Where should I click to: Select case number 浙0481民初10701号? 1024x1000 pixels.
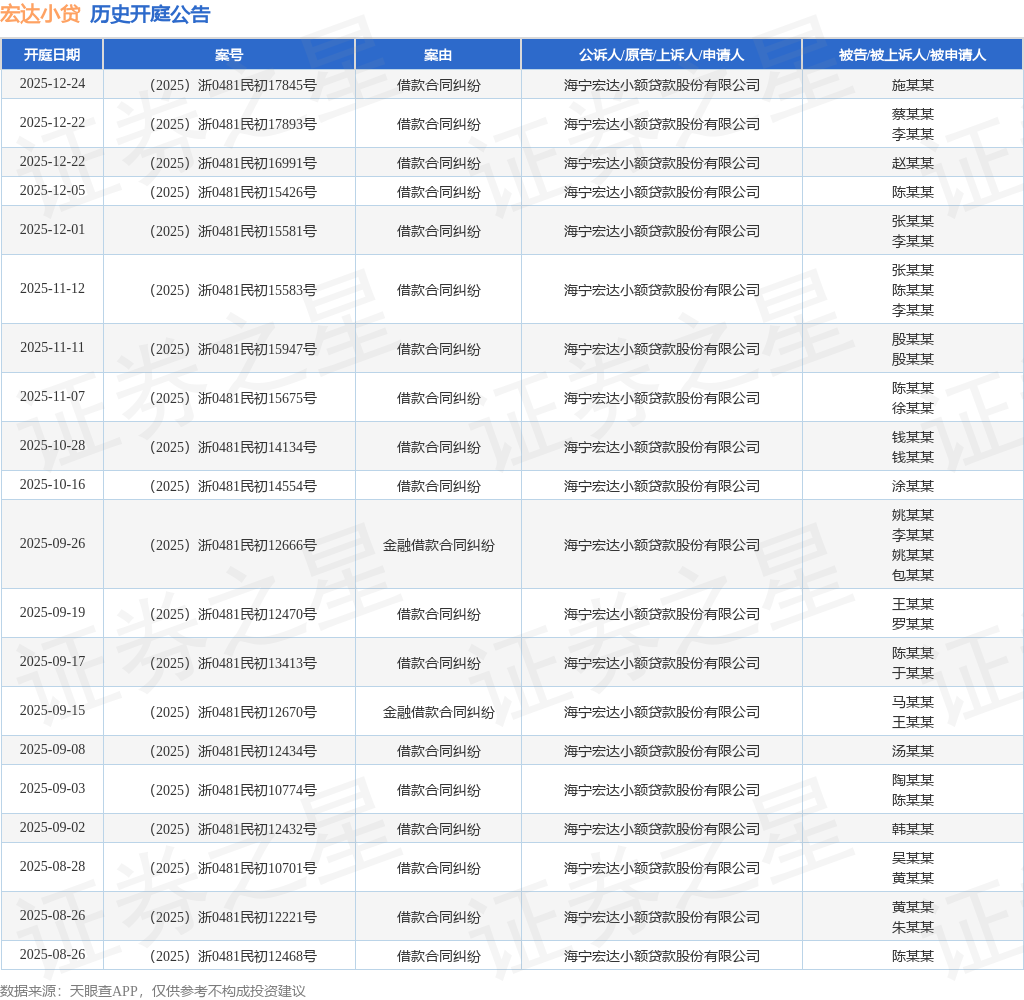point(233,868)
